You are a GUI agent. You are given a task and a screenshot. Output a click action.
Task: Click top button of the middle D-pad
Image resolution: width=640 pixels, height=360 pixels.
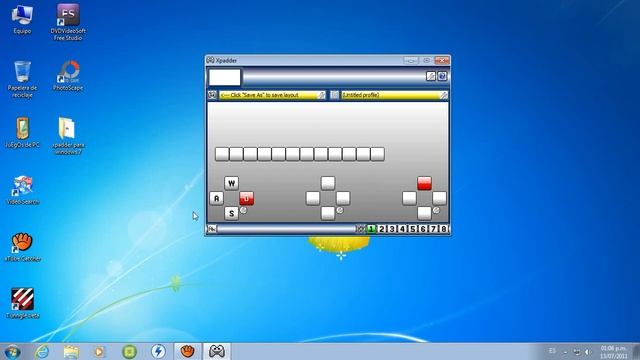(328, 183)
